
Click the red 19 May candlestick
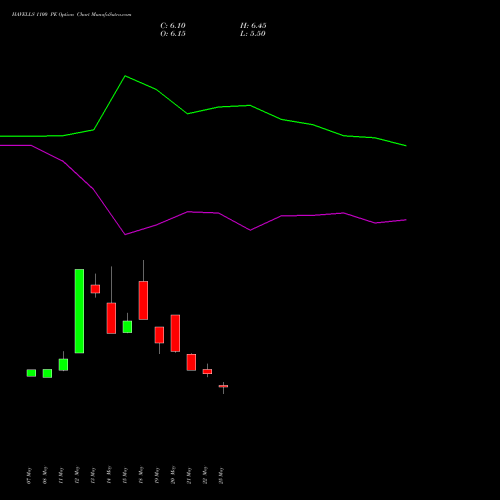[x=159, y=335]
